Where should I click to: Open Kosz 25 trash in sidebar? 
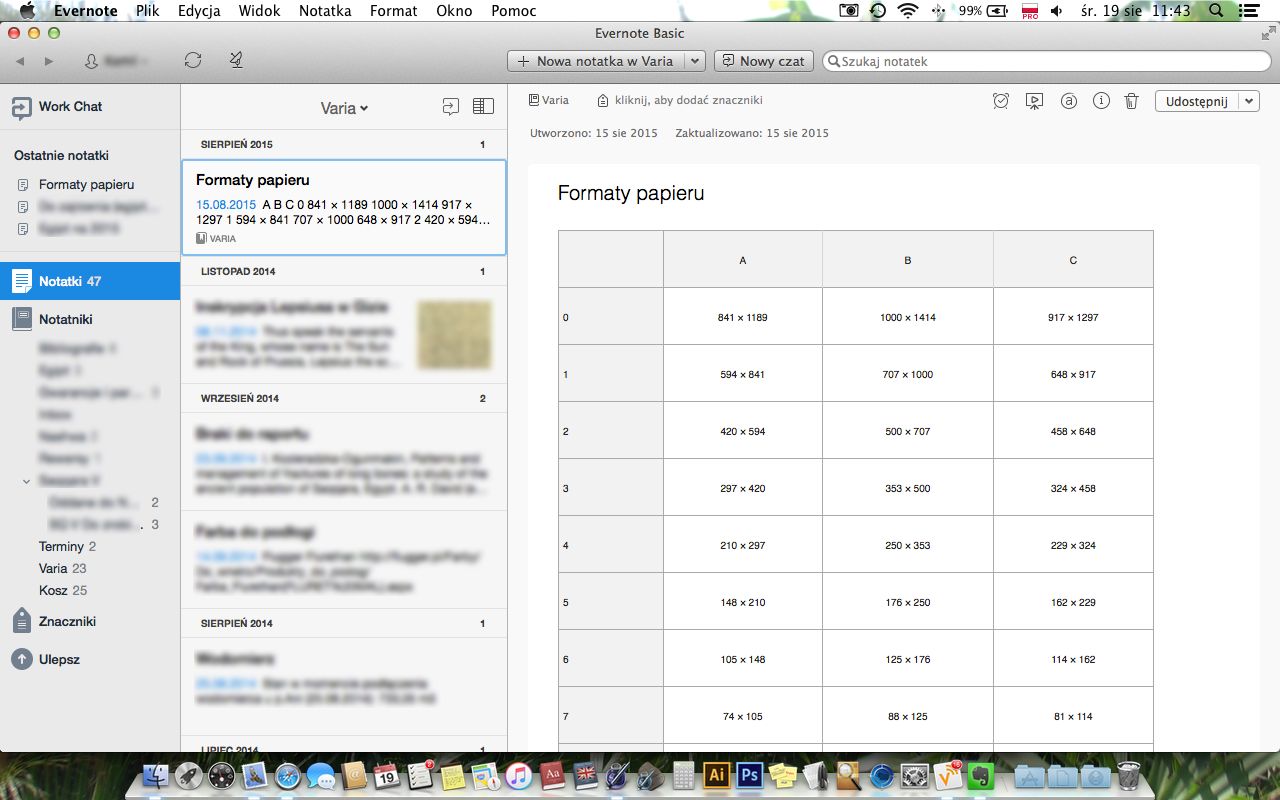(63, 590)
